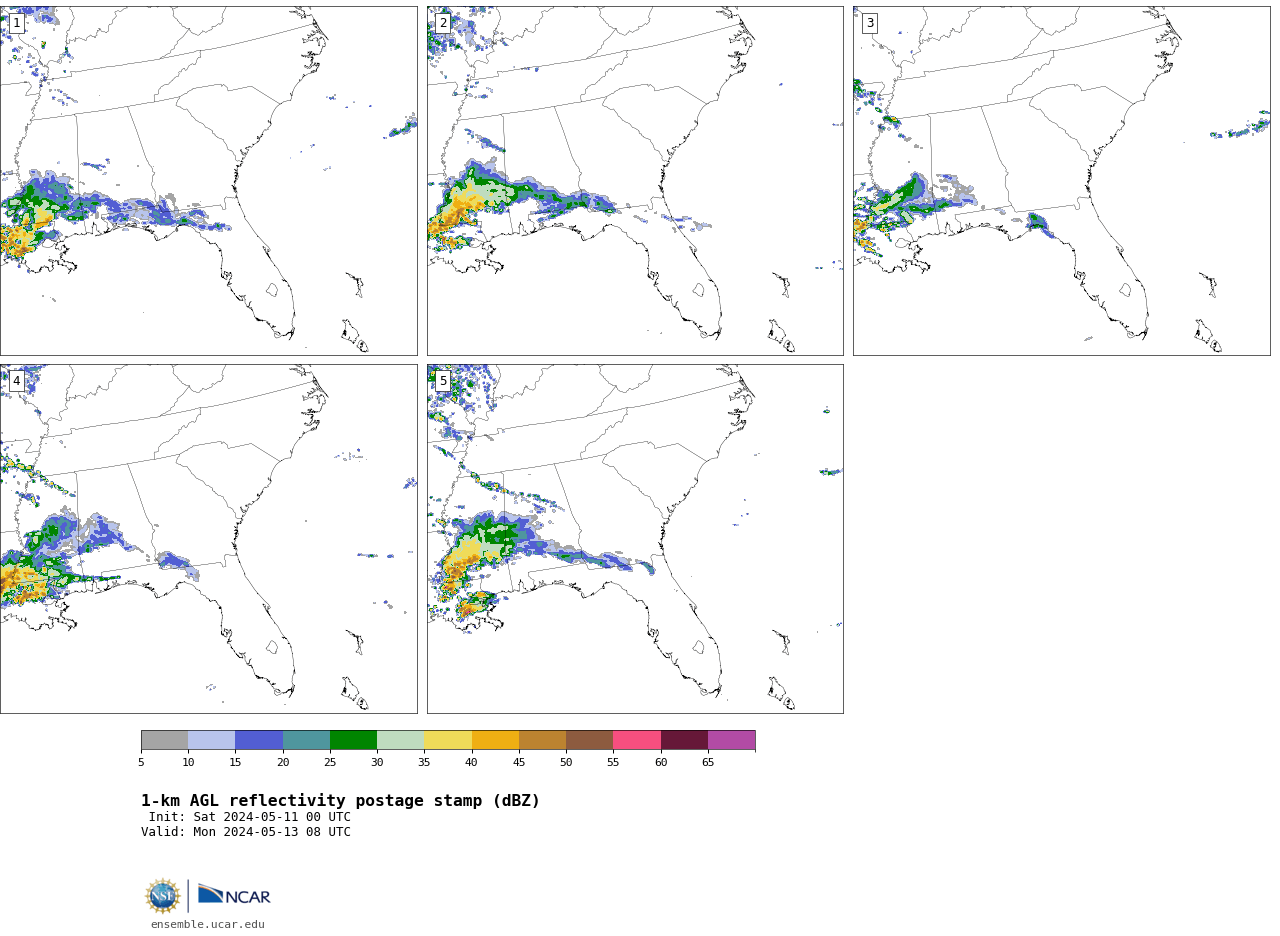Viewport: 1280px width, 936px height.
Task: Click the tan-brown 45-50 dBZ swatch
Action: coord(542,740)
